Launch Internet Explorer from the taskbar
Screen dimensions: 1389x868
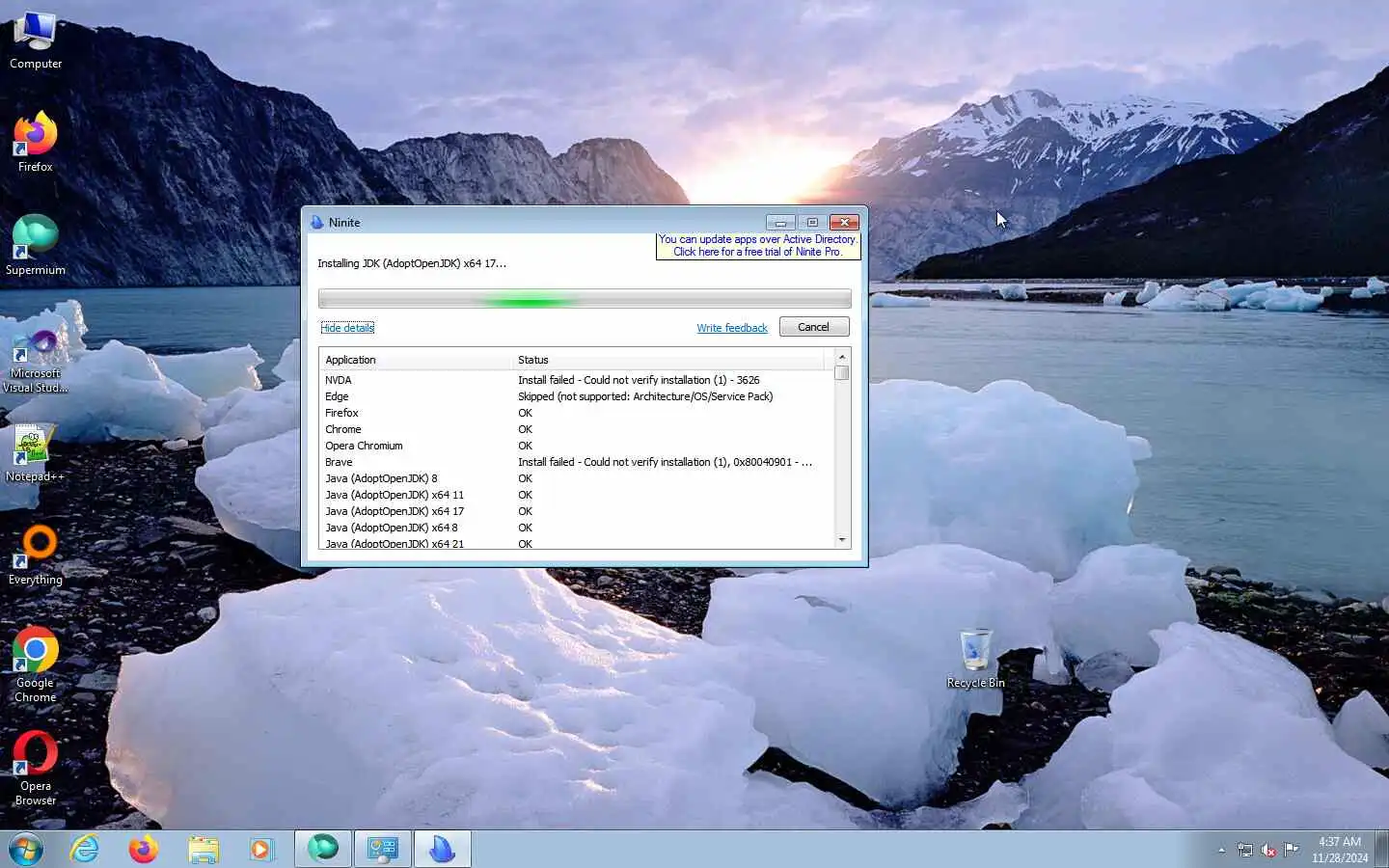(x=85, y=850)
